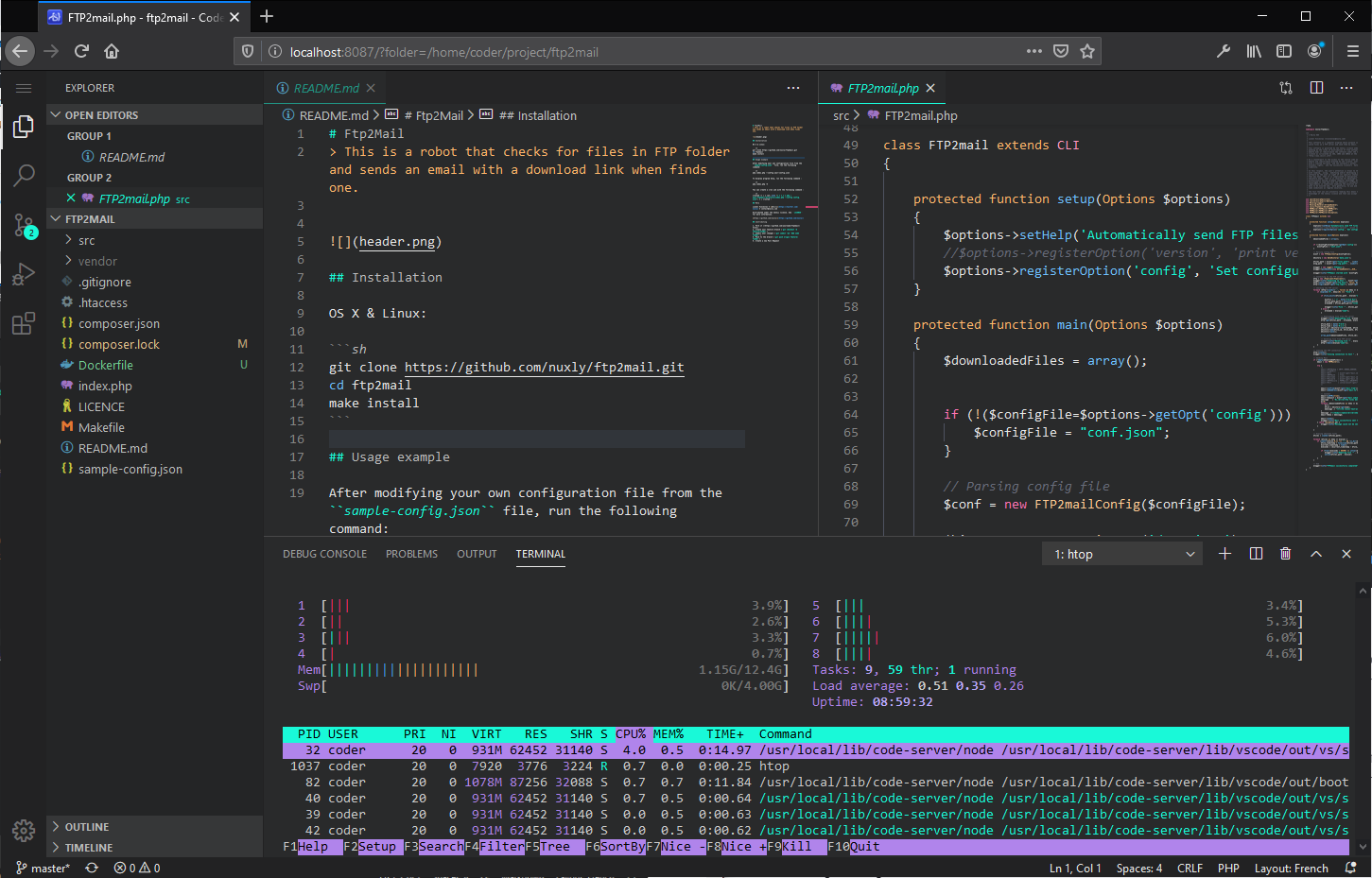Switch to the OUTPUT tab
The image size is (1372, 878).
[477, 554]
